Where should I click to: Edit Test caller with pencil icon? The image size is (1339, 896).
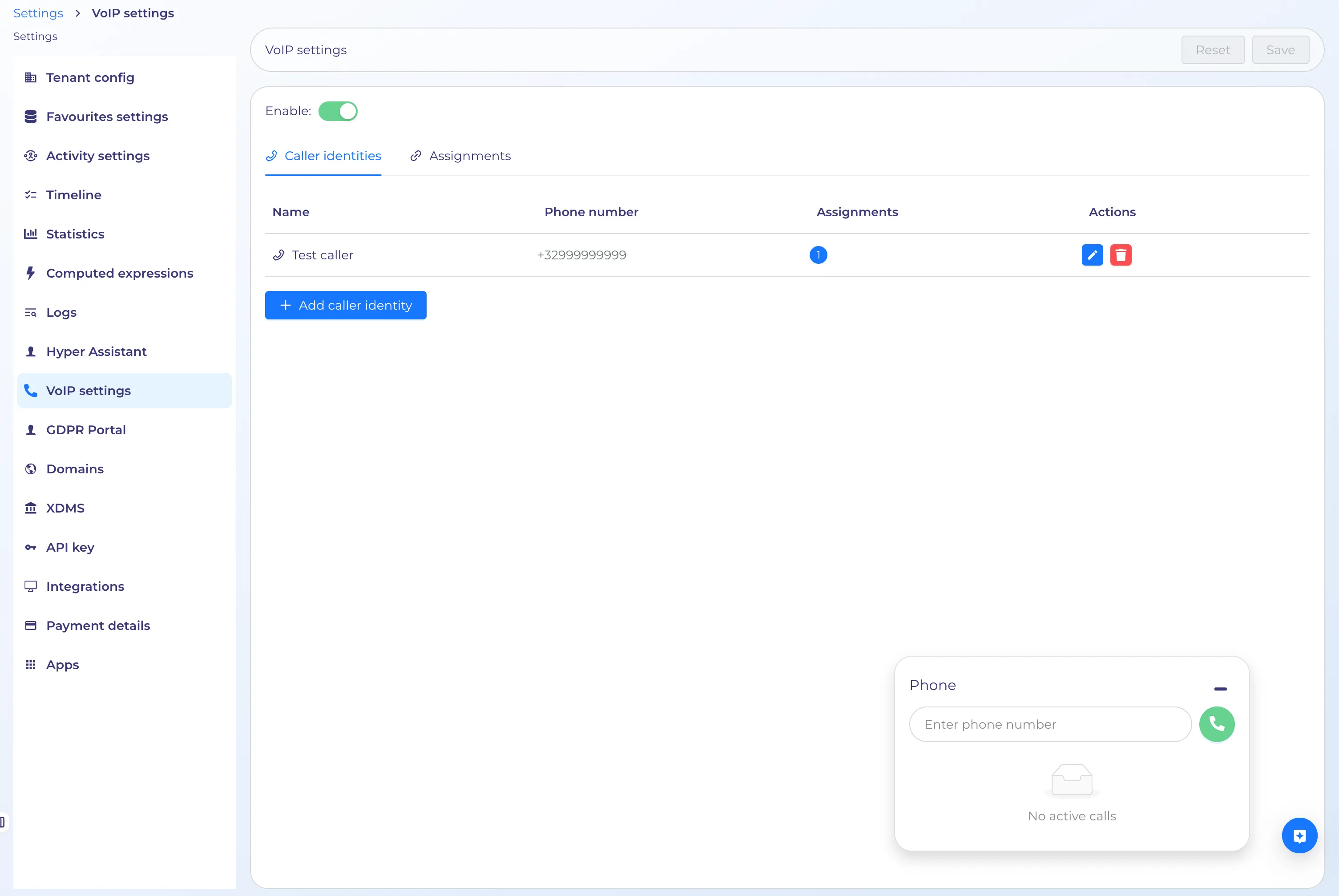click(x=1092, y=255)
